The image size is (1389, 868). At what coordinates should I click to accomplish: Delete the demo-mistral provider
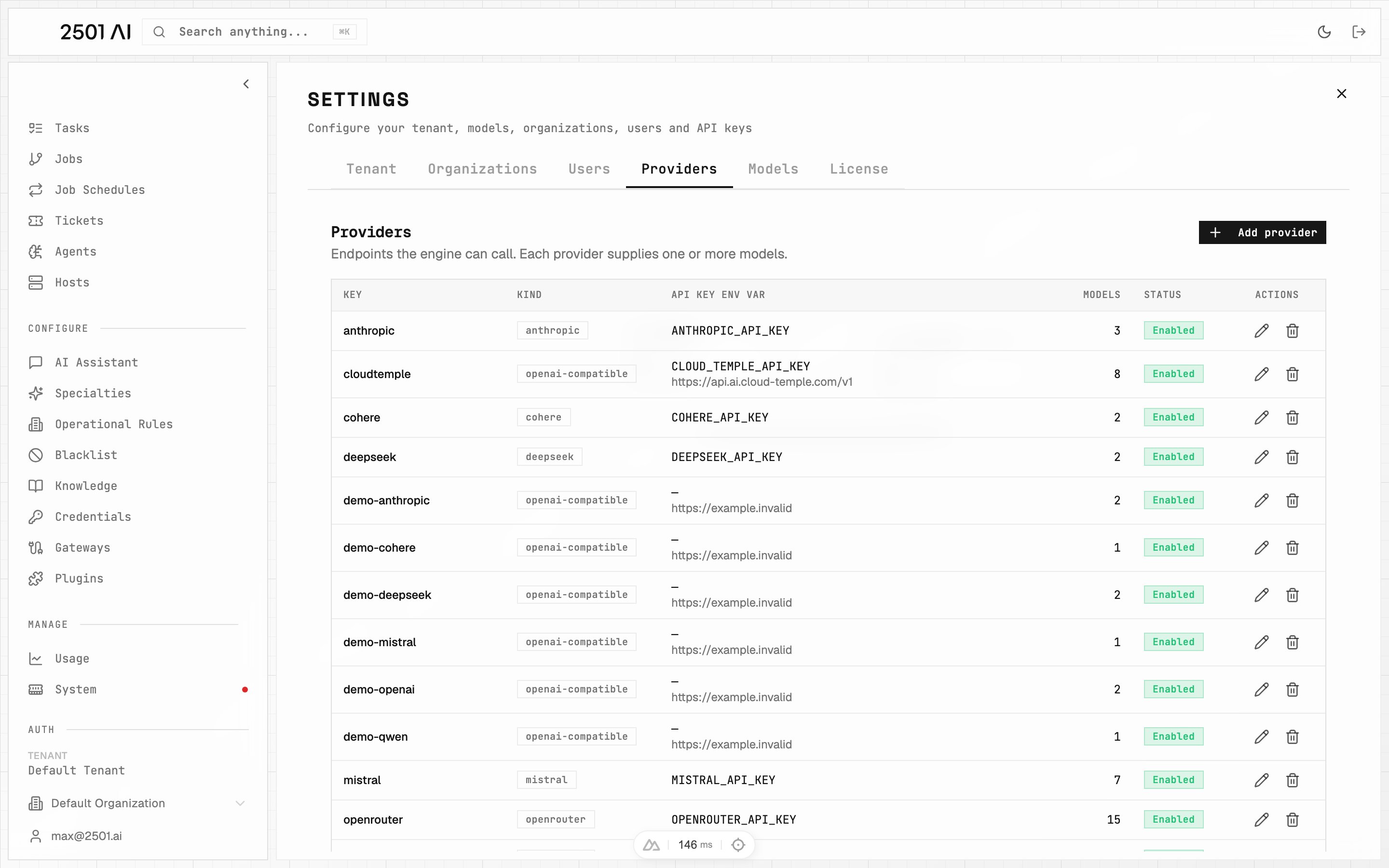[1292, 642]
